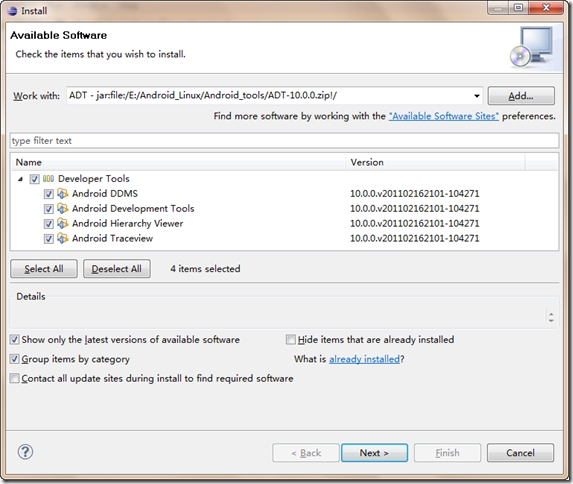
Task: Uncheck the Android Hierarchy Viewer checkbox
Action: click(49, 224)
